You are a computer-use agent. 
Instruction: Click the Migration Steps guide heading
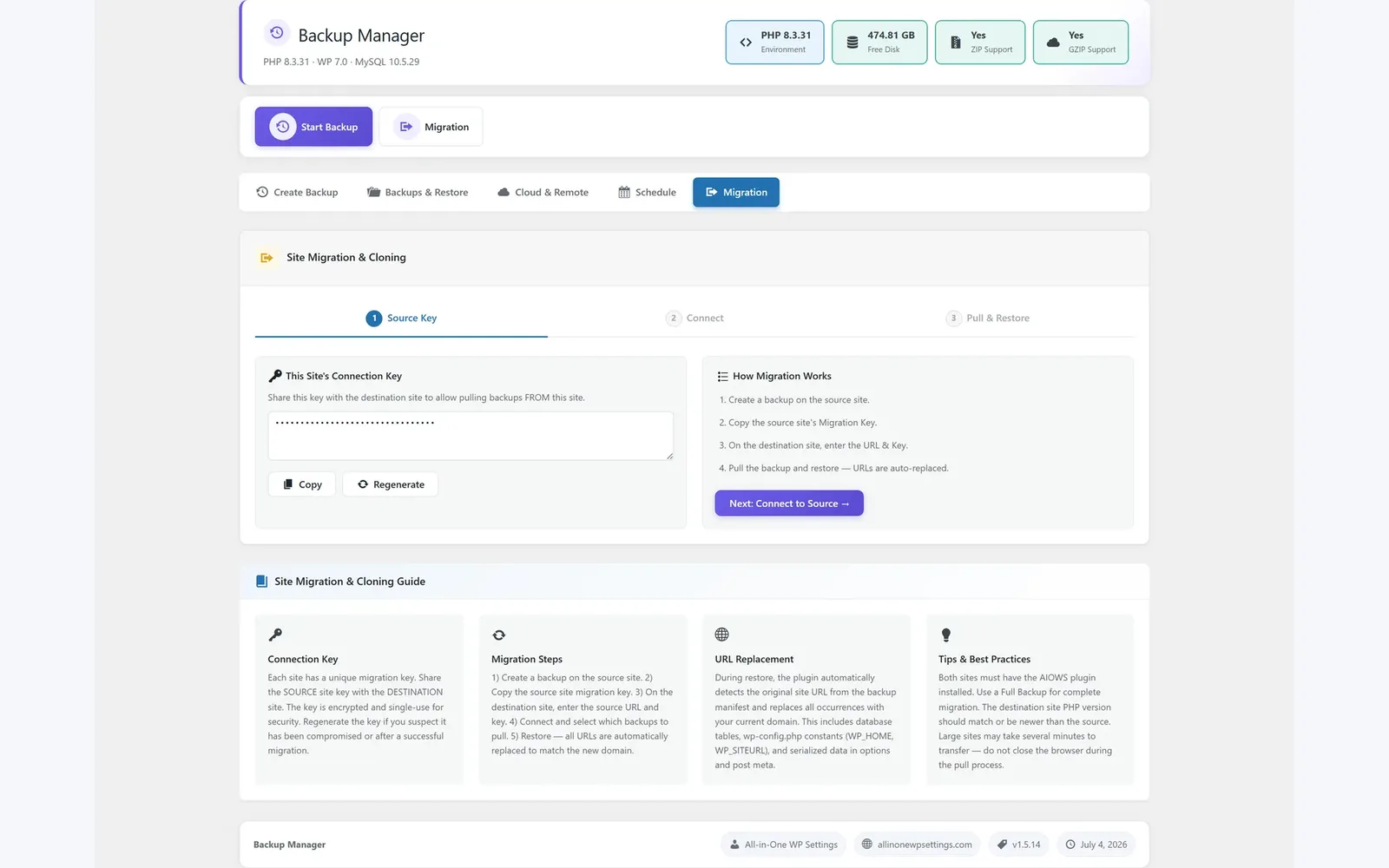pyautogui.click(x=527, y=660)
